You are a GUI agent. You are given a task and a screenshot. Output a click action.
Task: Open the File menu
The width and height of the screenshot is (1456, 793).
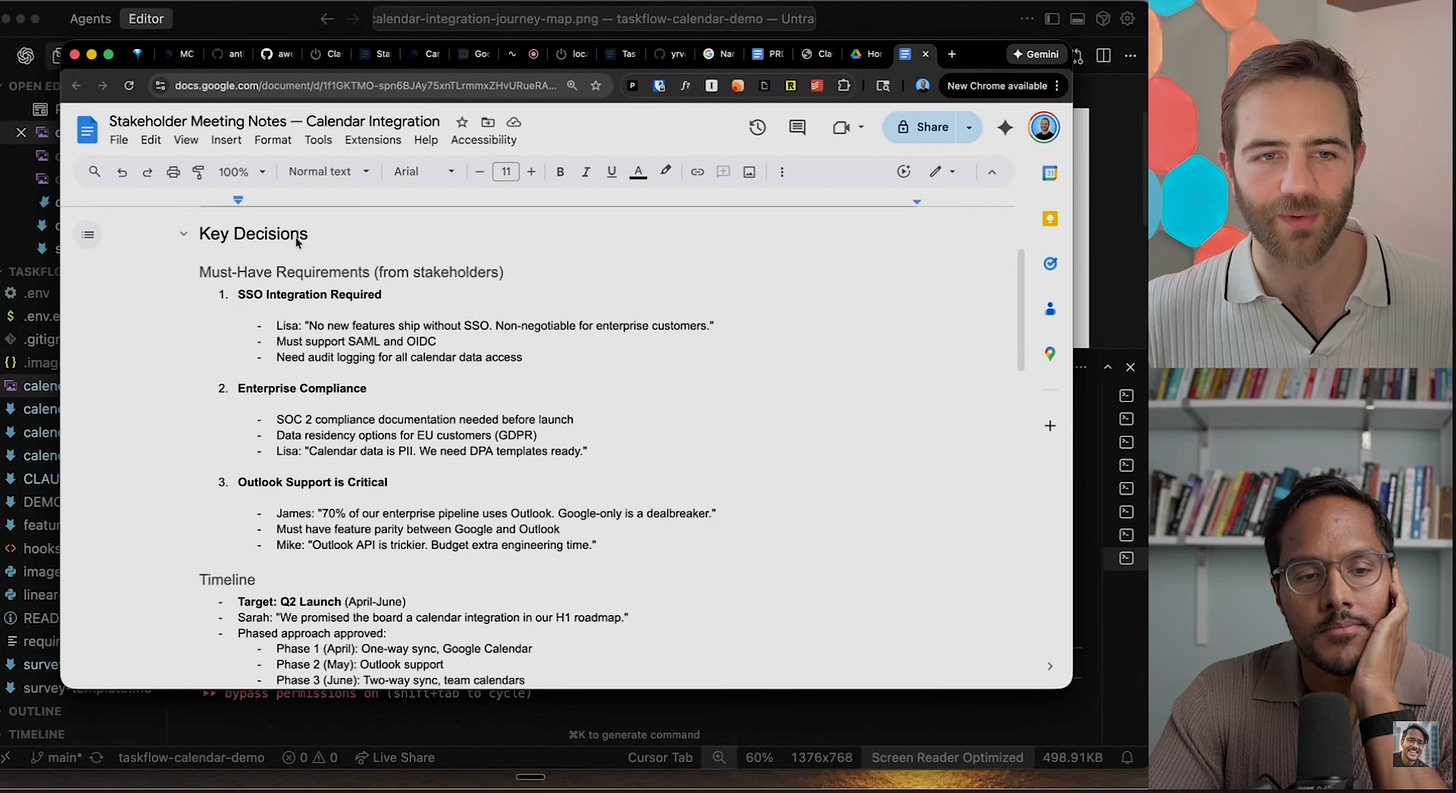(119, 140)
